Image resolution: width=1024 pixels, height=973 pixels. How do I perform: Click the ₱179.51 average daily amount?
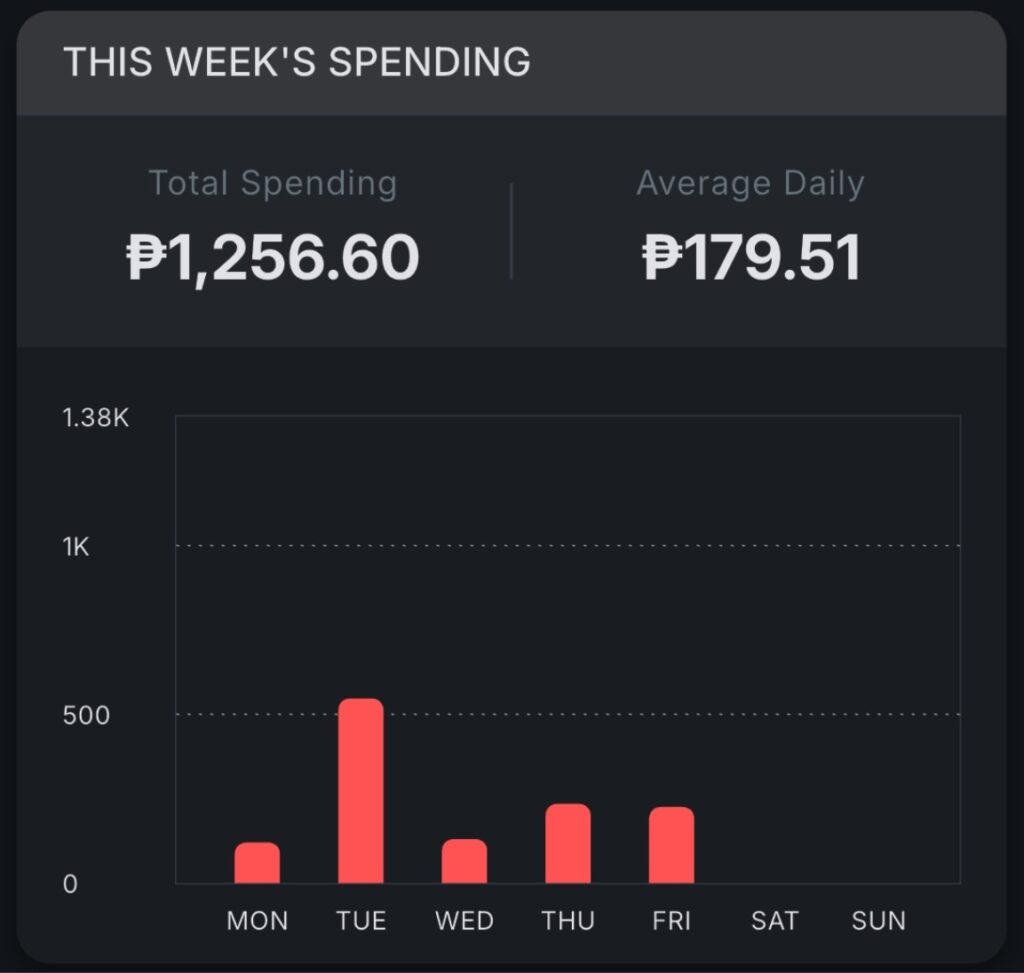[x=750, y=257]
